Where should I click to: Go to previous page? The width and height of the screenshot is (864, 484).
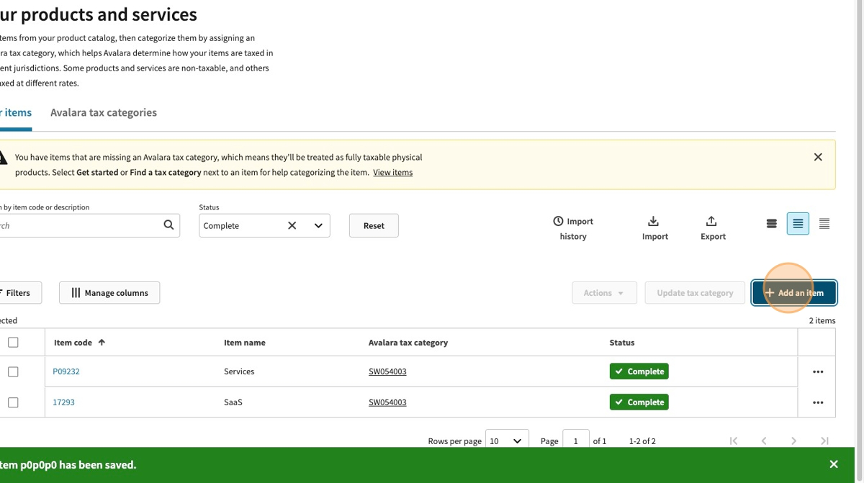[764, 440]
